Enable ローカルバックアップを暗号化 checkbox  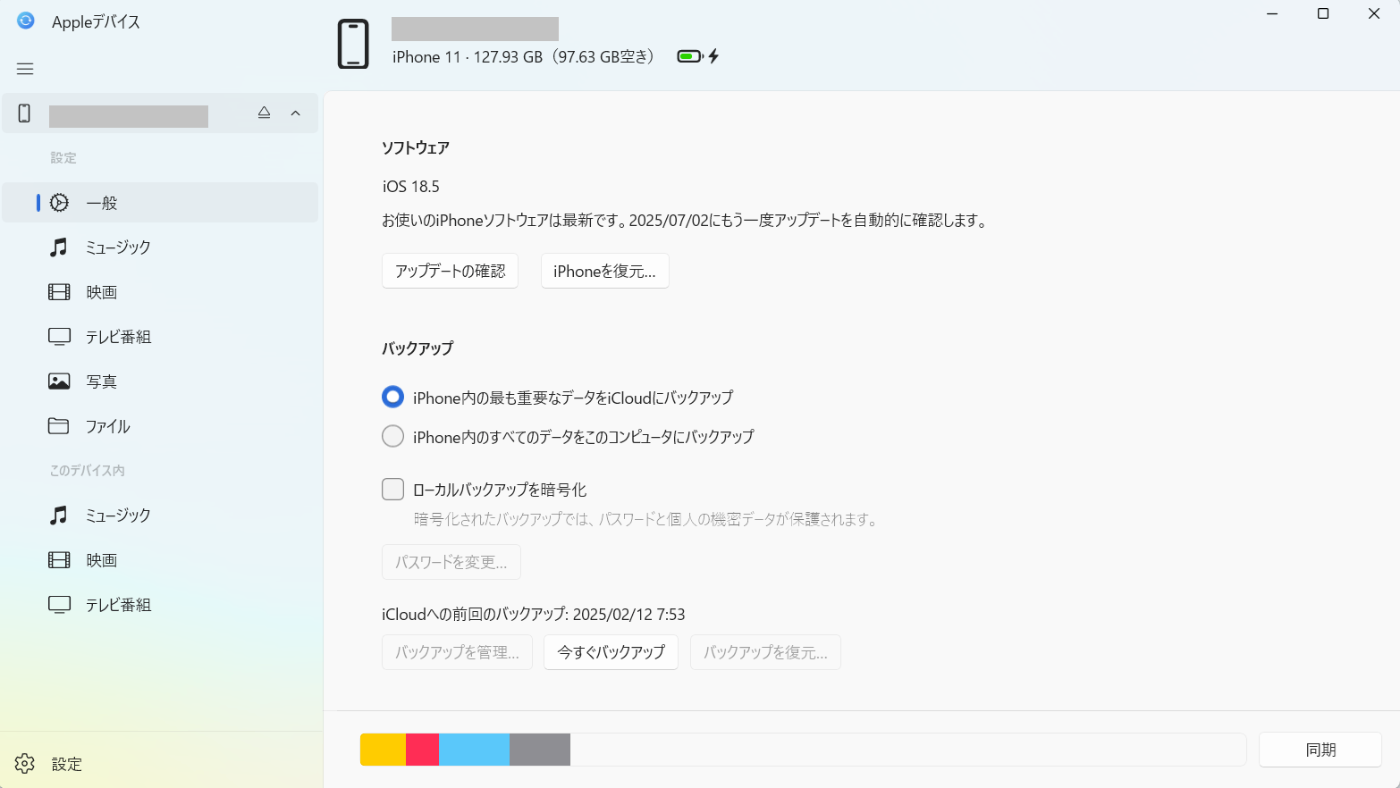coord(393,489)
